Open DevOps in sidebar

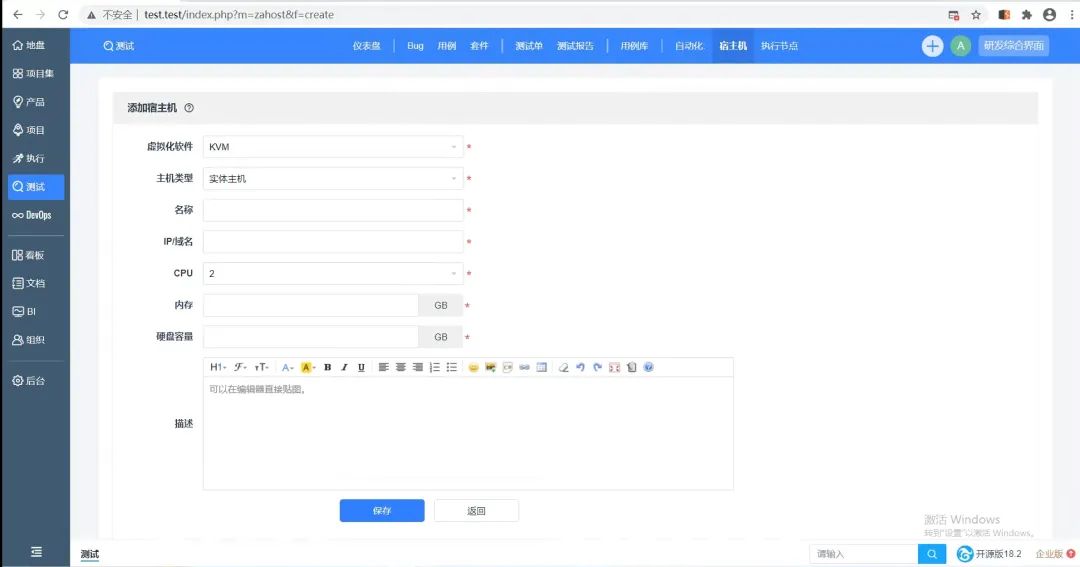click(32, 215)
